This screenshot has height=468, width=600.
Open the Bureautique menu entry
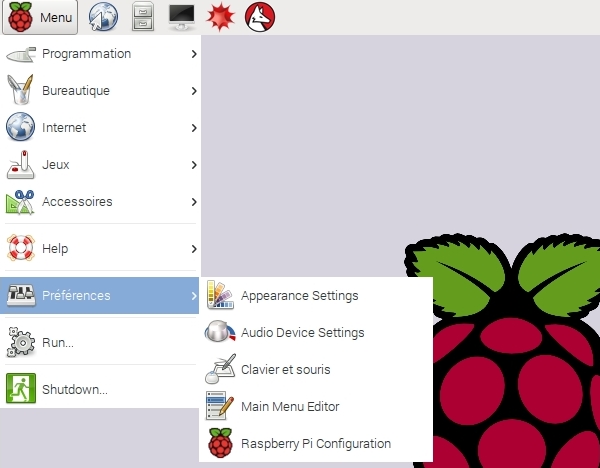coord(99,91)
